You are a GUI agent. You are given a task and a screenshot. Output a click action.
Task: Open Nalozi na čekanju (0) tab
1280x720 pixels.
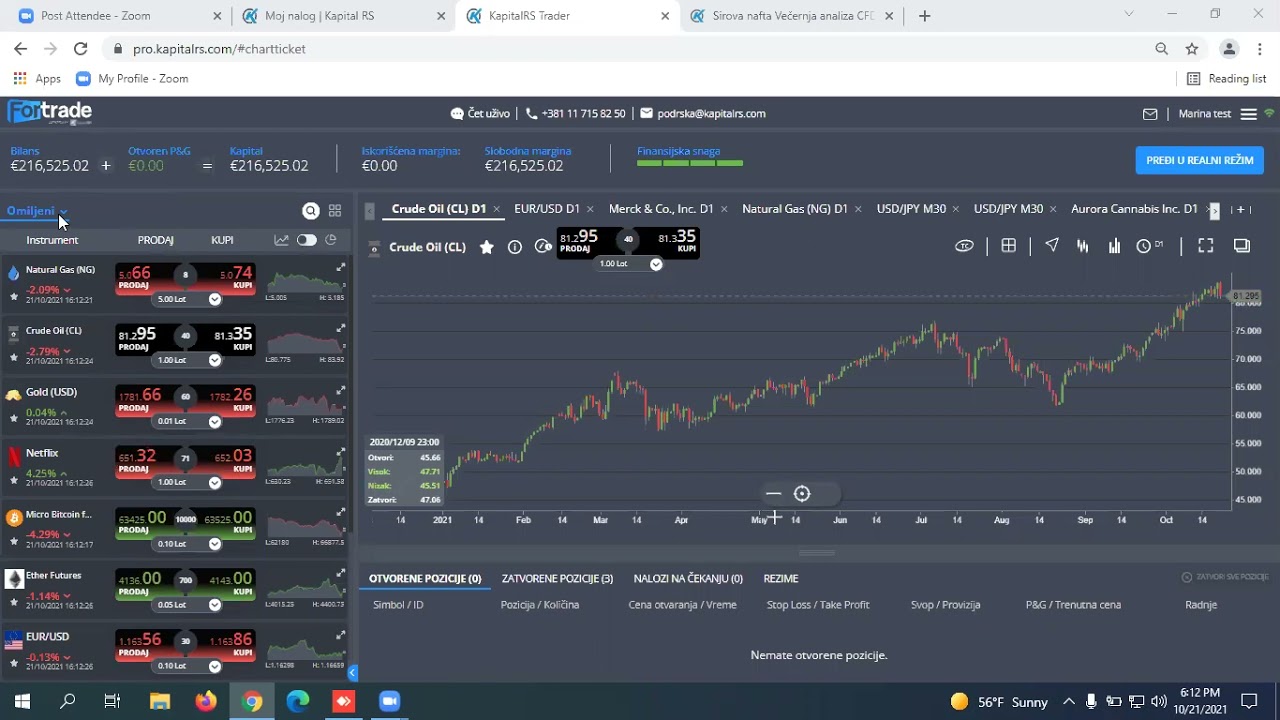click(688, 578)
